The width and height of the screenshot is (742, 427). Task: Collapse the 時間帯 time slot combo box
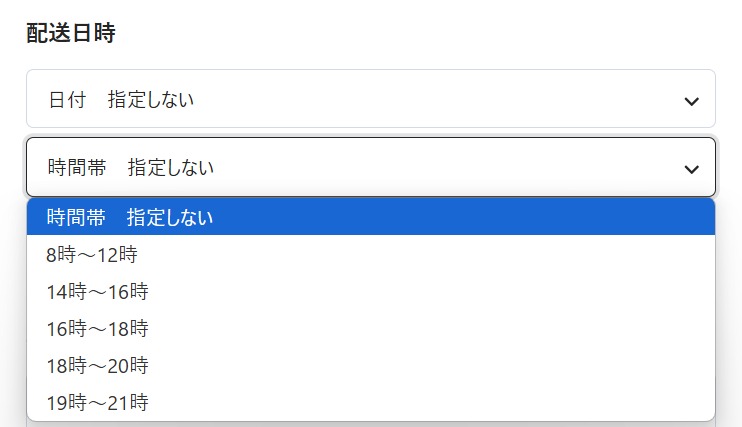pyautogui.click(x=370, y=167)
